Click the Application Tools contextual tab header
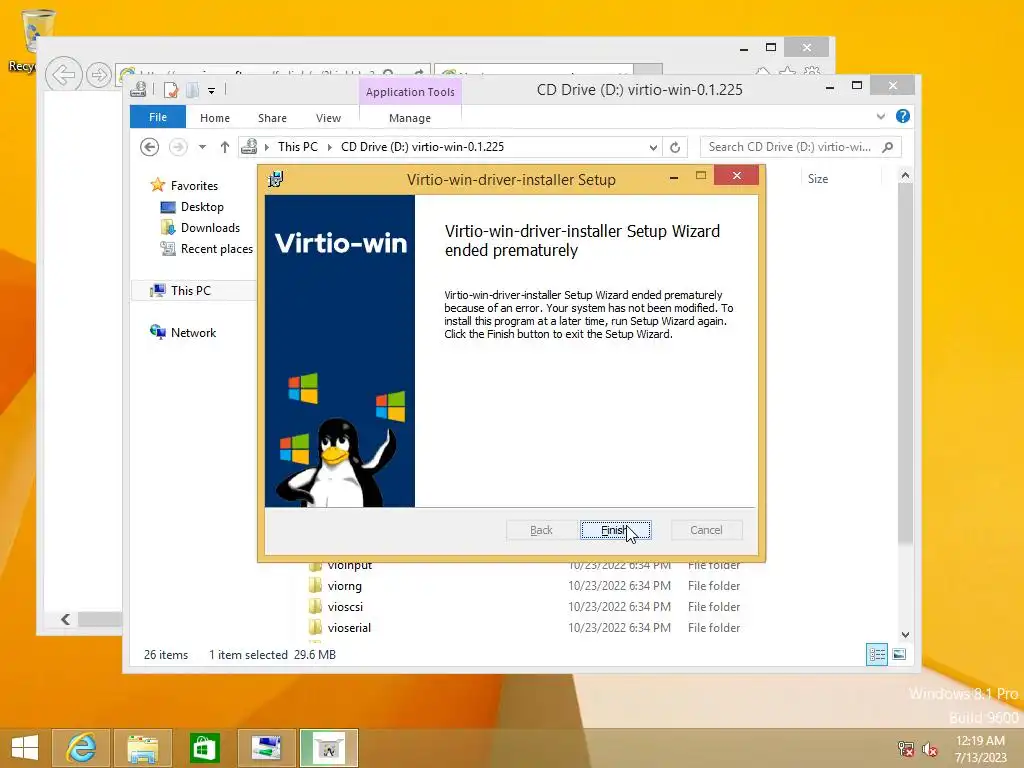The height and width of the screenshot is (768, 1024). pos(410,92)
